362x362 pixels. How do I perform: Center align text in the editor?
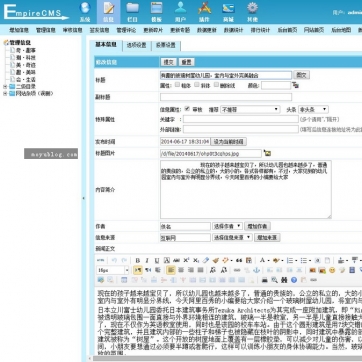(x=181, y=270)
